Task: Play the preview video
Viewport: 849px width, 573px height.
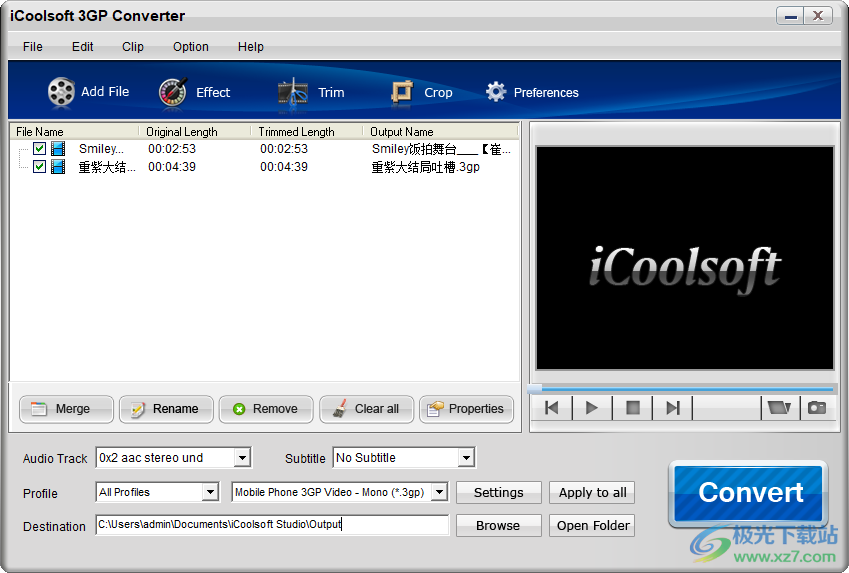Action: (592, 408)
